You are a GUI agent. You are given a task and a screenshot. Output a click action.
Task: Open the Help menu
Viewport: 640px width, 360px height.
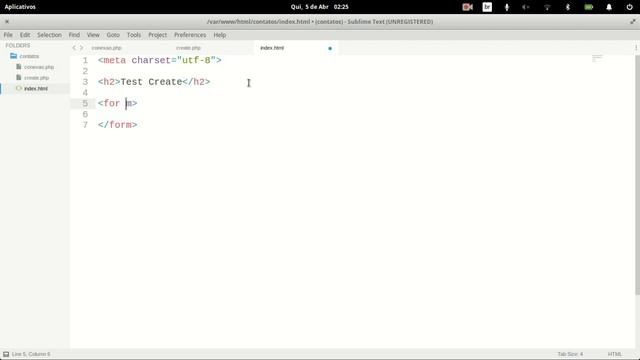pyautogui.click(x=220, y=35)
